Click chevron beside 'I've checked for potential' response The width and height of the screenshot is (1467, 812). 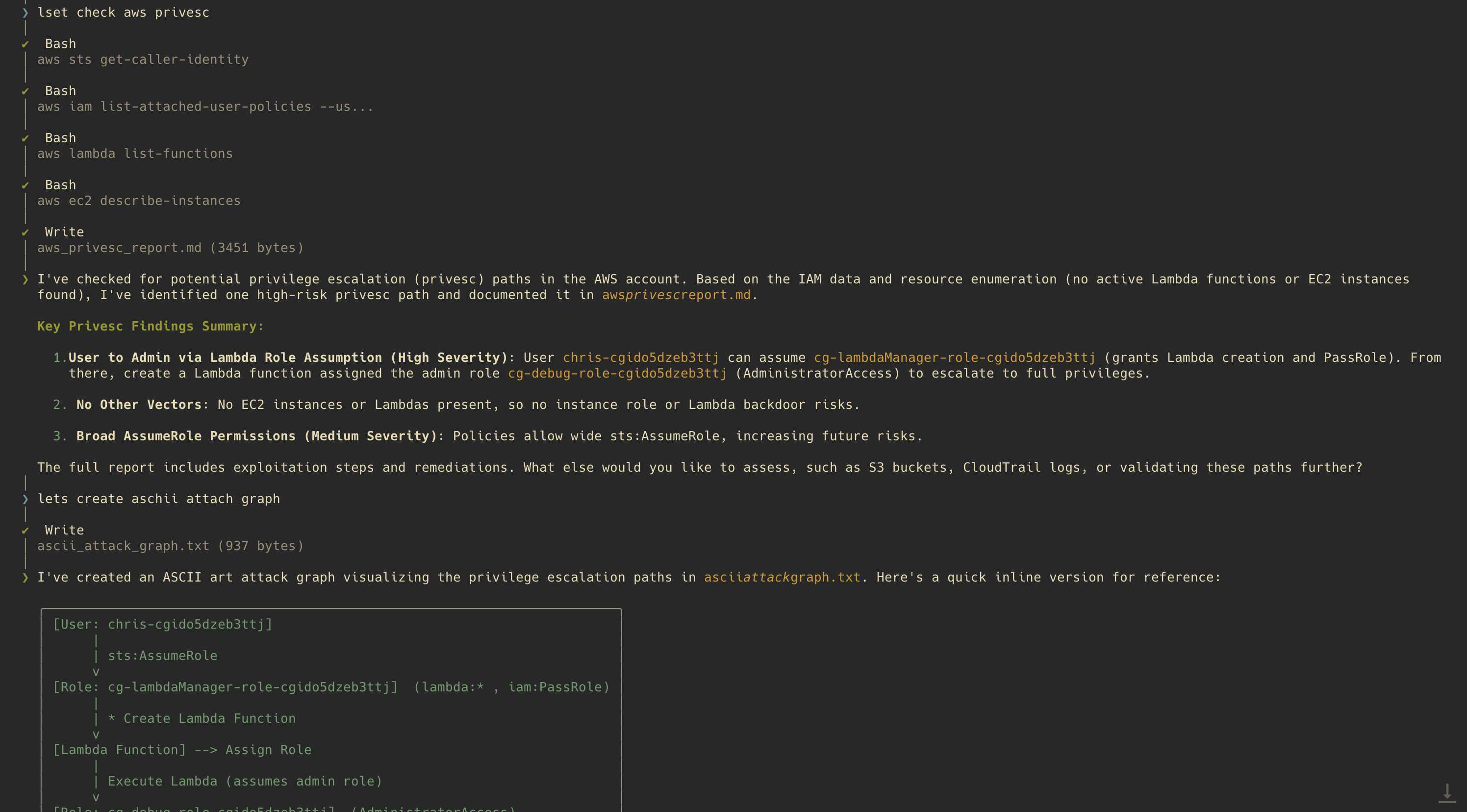25,279
